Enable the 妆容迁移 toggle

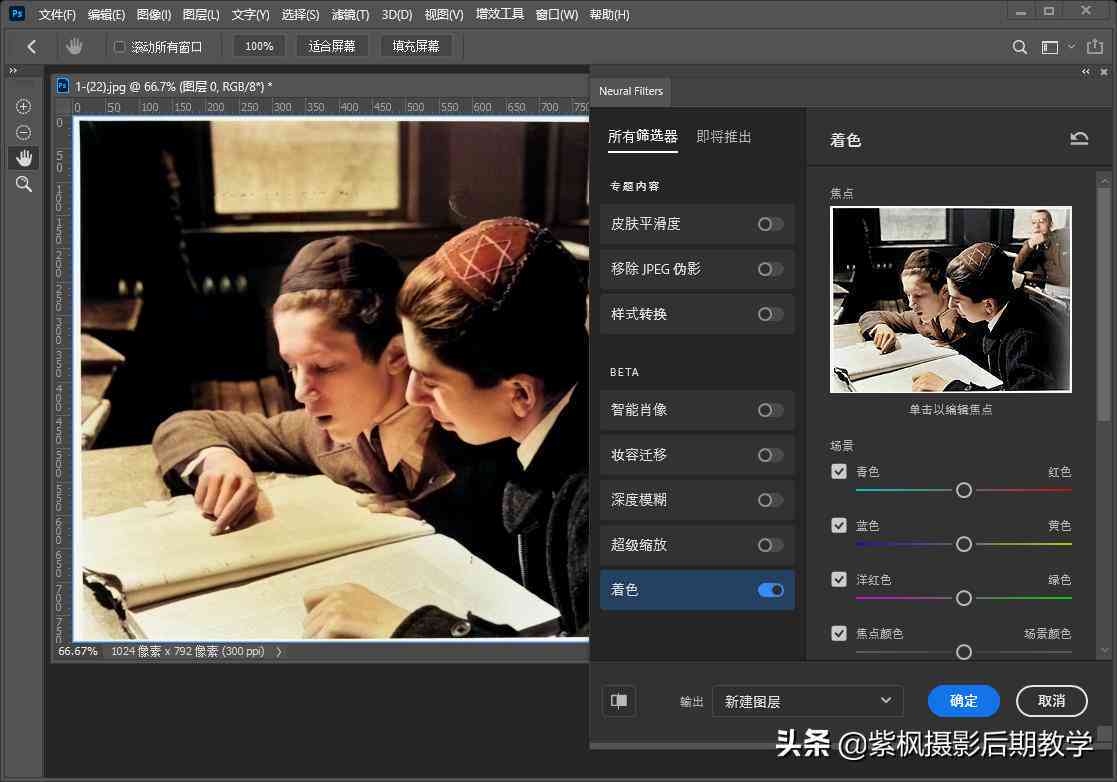[770, 455]
